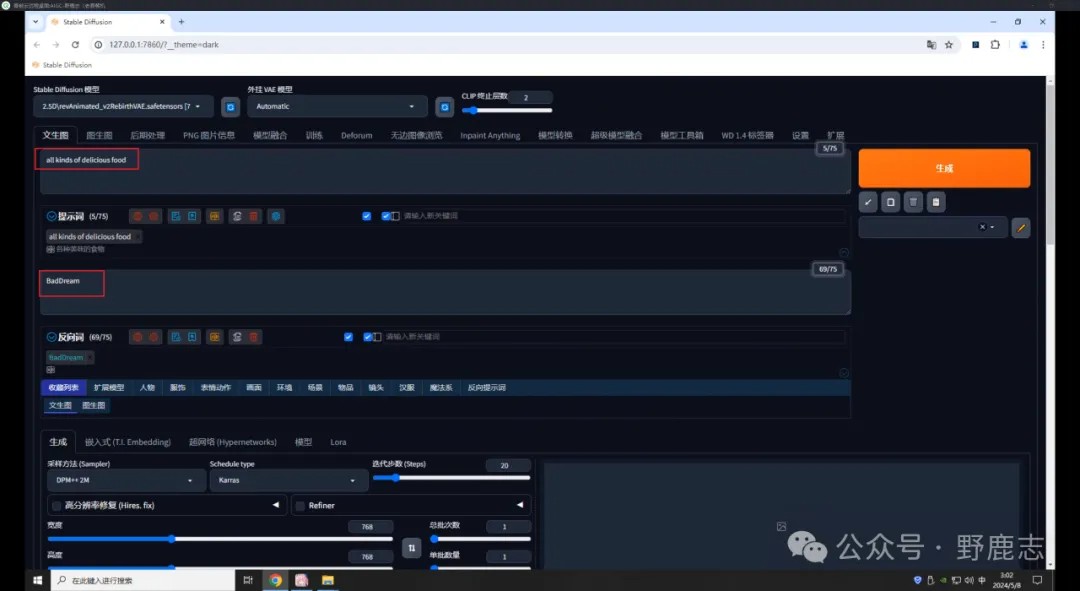Click the orange pencil edit-styles icon
Viewport: 1080px width, 591px height.
pos(1021,227)
